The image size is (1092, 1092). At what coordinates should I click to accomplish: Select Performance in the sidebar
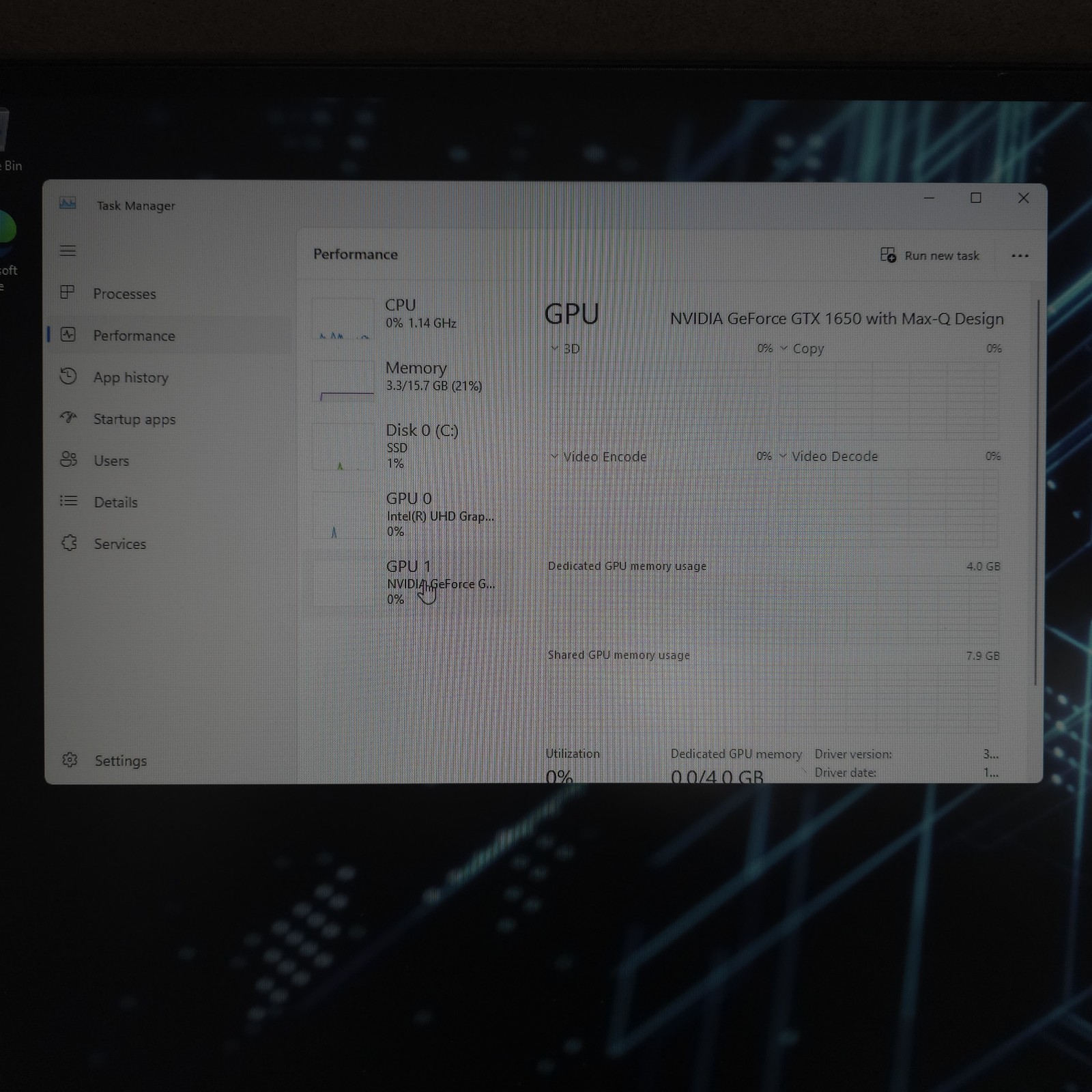click(x=169, y=335)
